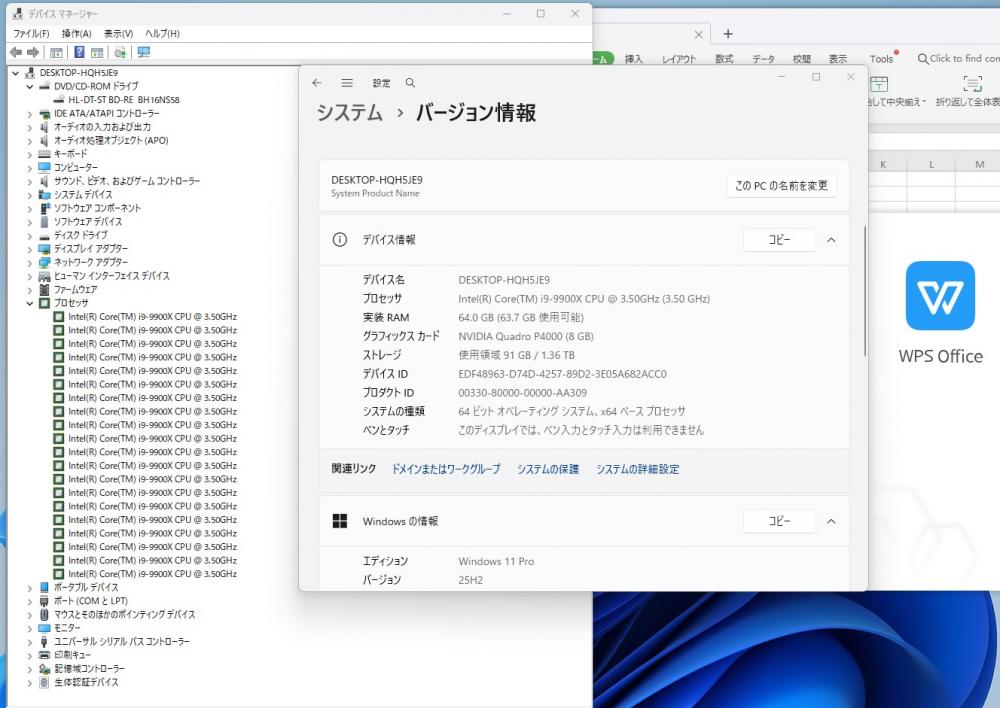The width and height of the screenshot is (1000, 708).
Task: Select the 記憶域コントローラー node
Action: 89,668
